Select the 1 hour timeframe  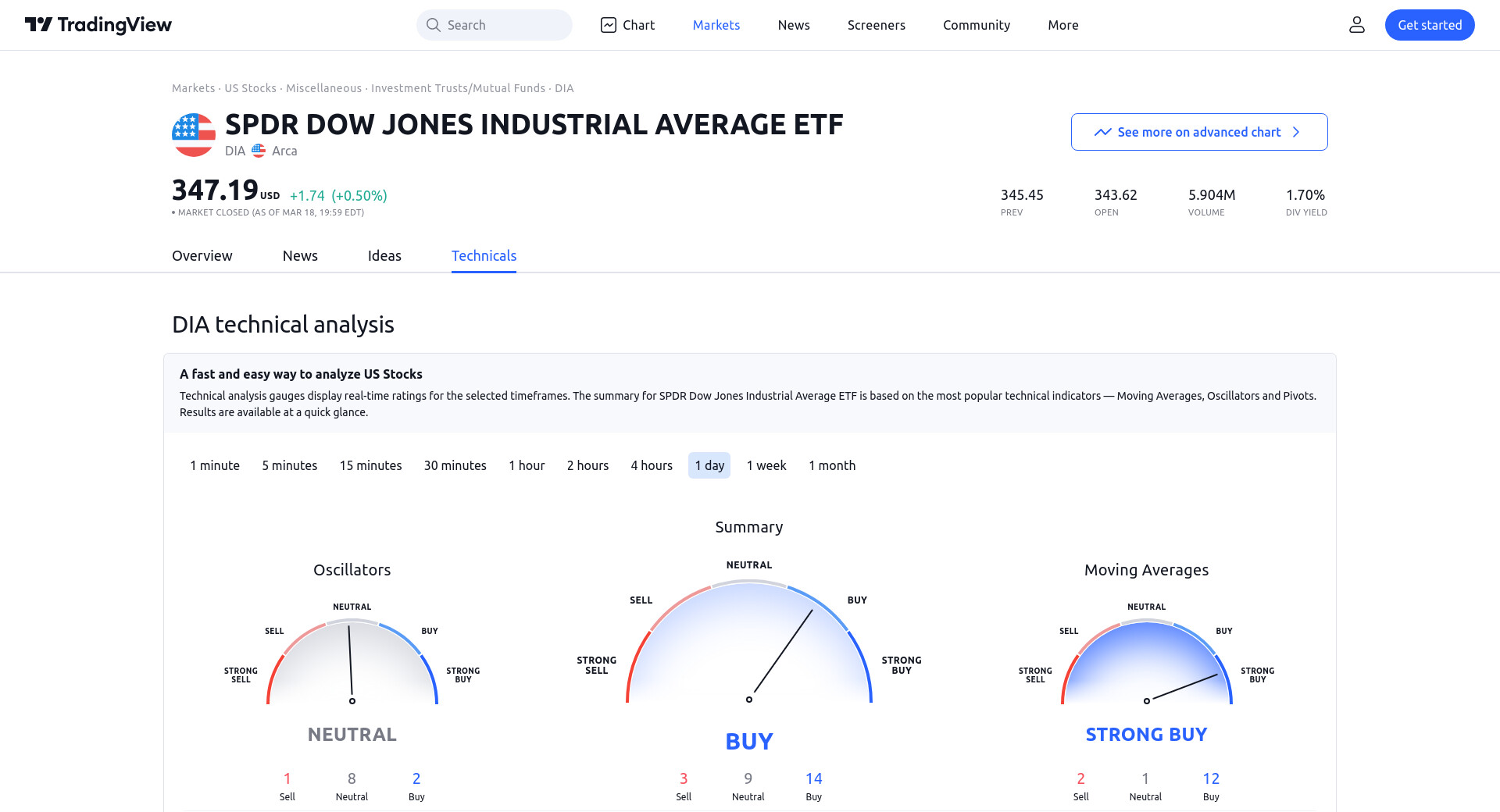tap(527, 465)
